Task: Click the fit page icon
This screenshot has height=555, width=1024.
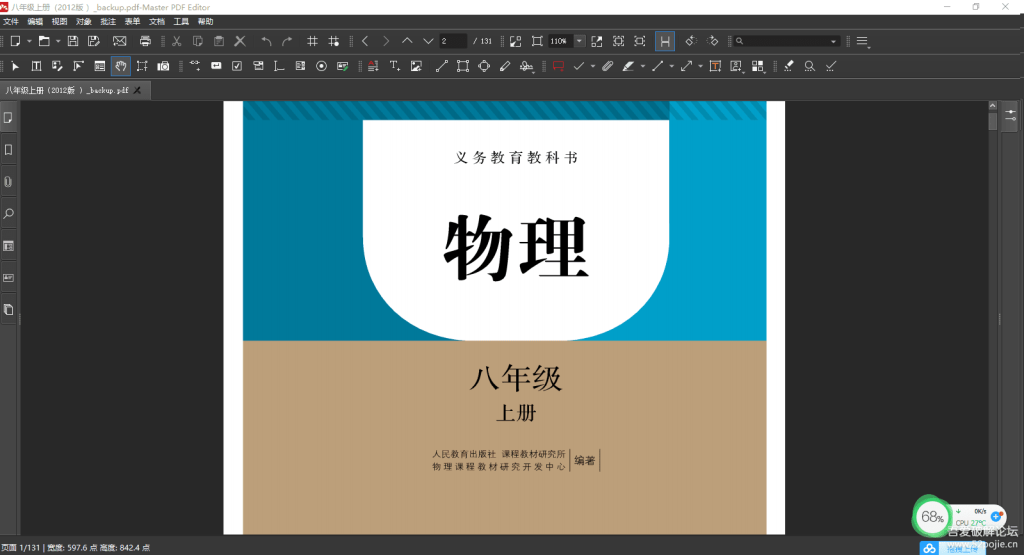Action: tap(618, 41)
